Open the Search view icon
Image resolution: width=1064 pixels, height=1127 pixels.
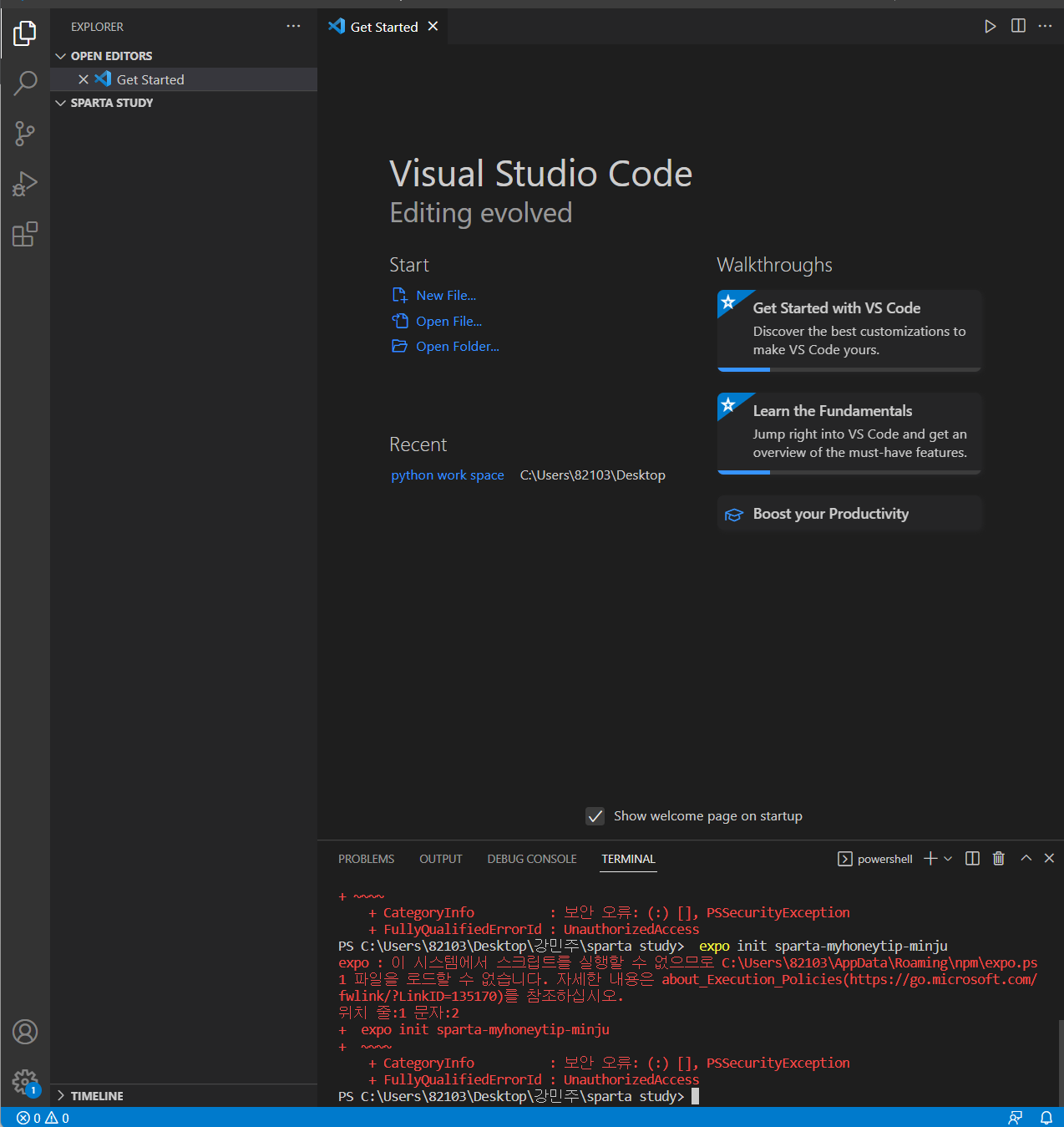pyautogui.click(x=25, y=84)
